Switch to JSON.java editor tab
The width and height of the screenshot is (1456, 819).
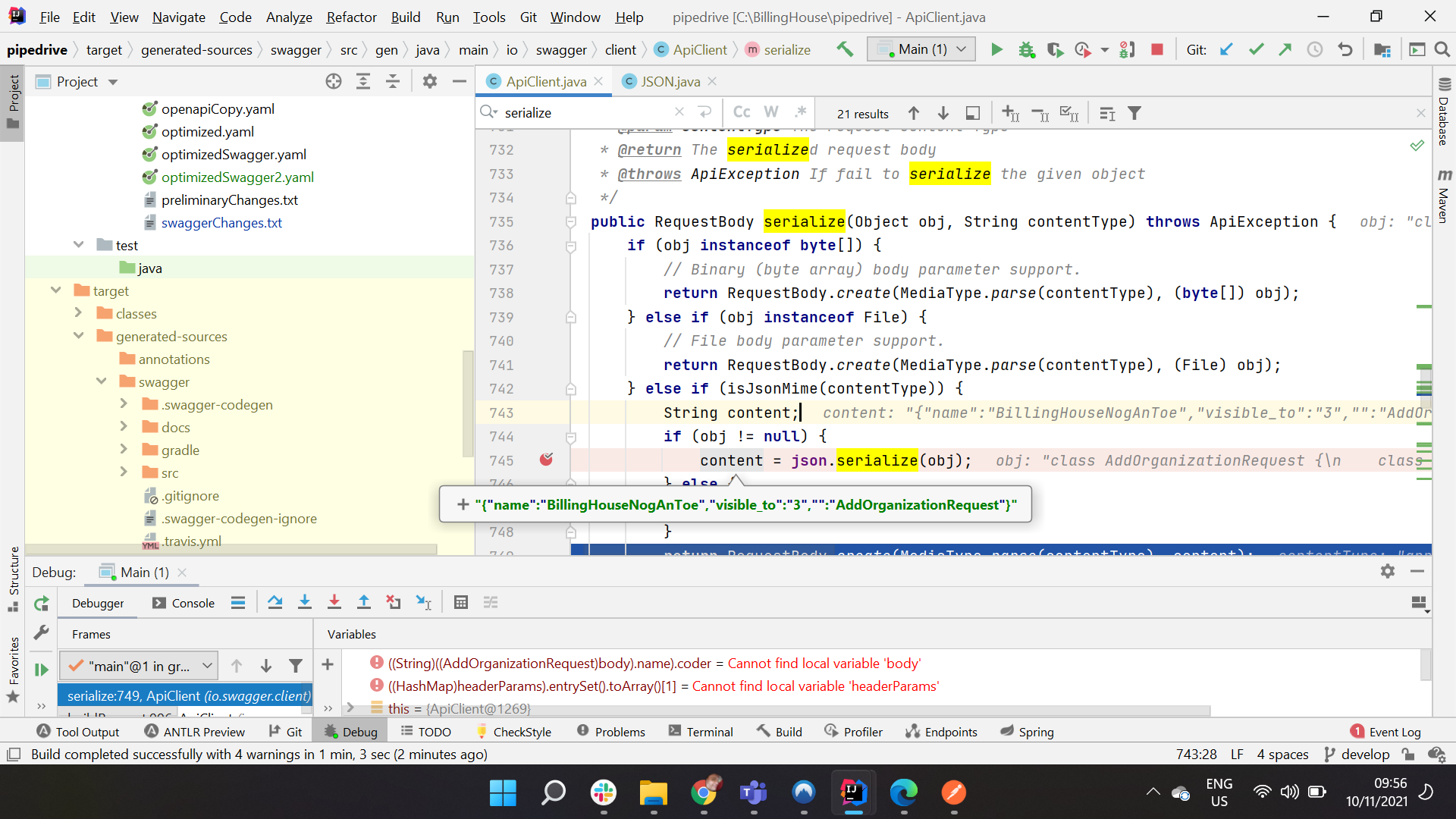pyautogui.click(x=670, y=81)
